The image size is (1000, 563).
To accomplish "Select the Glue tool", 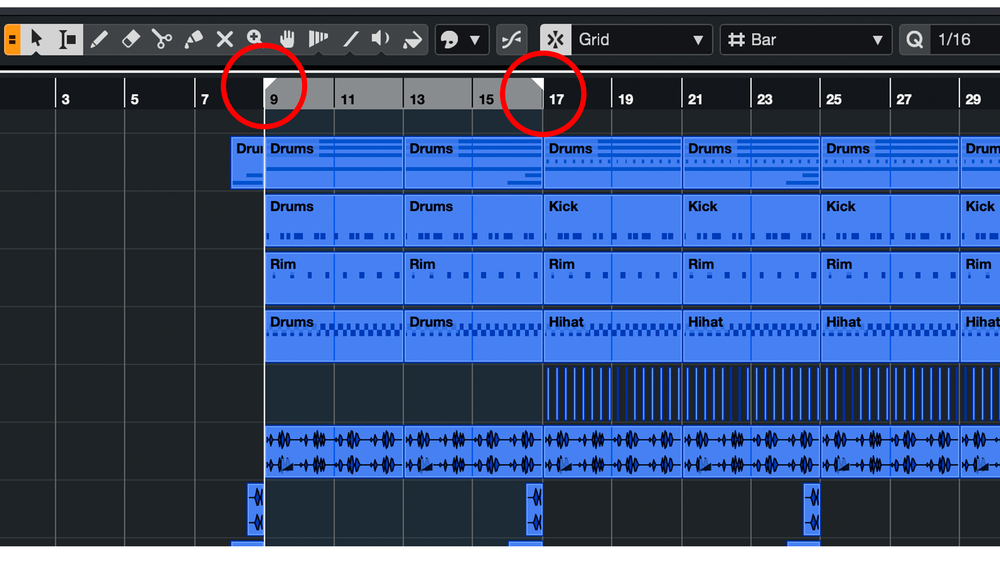I will click(x=194, y=40).
